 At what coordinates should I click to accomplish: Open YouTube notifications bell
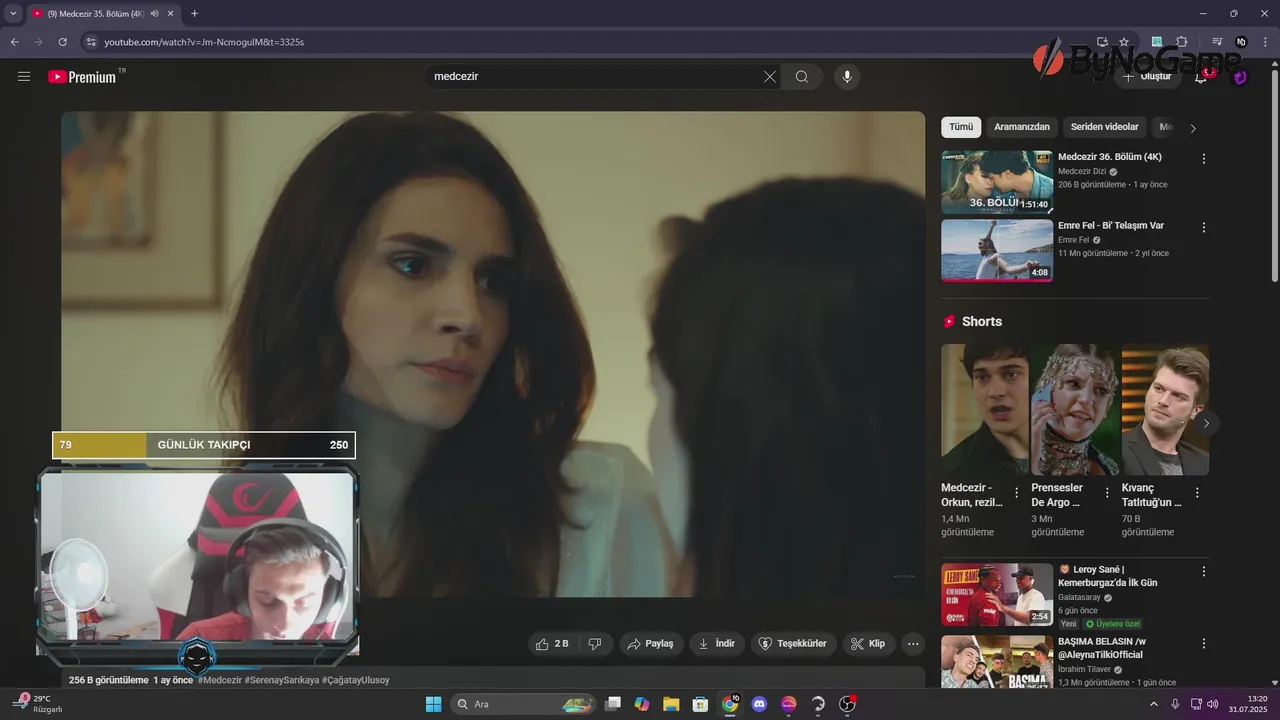1202,77
